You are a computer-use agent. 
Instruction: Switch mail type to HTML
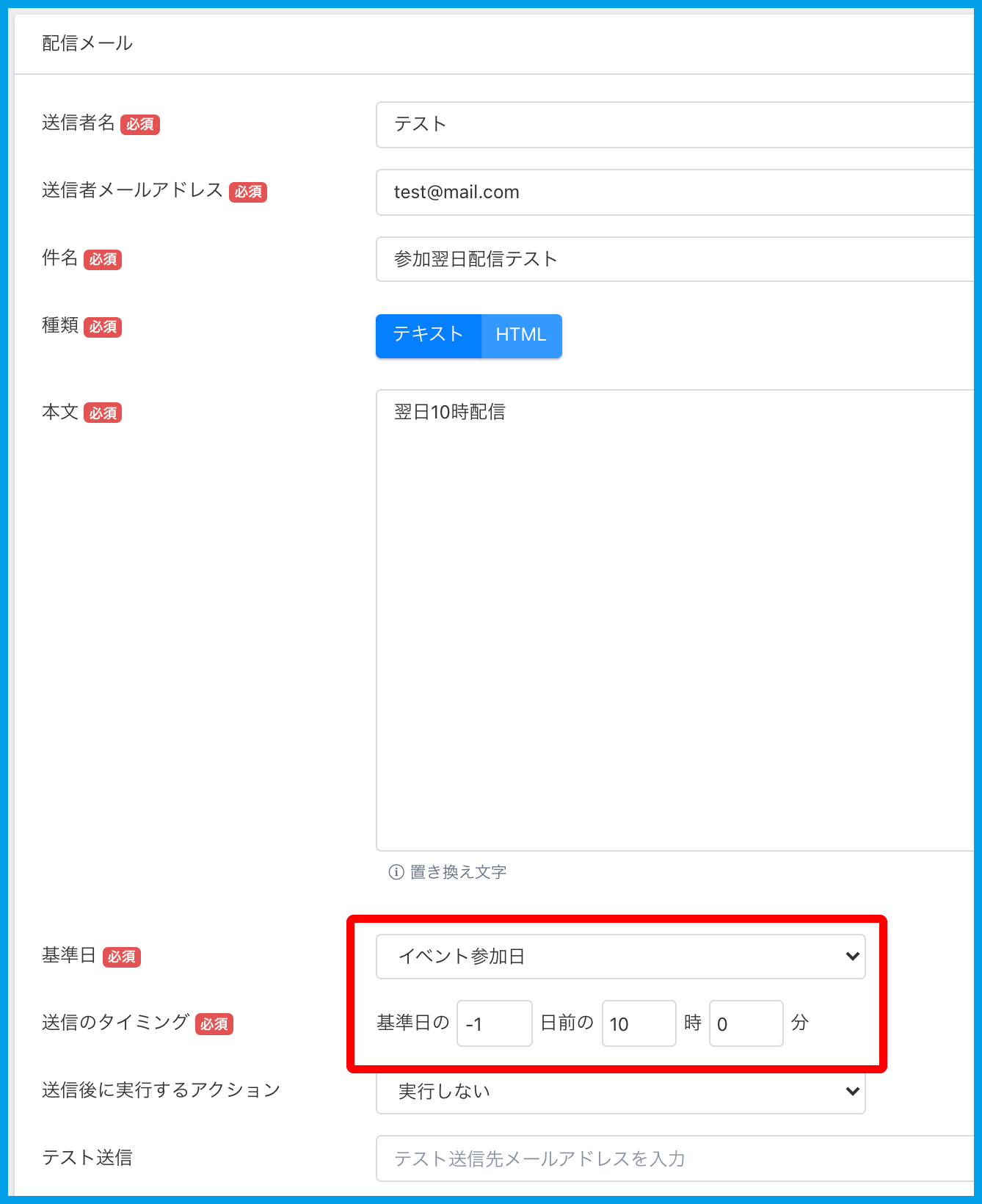[x=521, y=336]
